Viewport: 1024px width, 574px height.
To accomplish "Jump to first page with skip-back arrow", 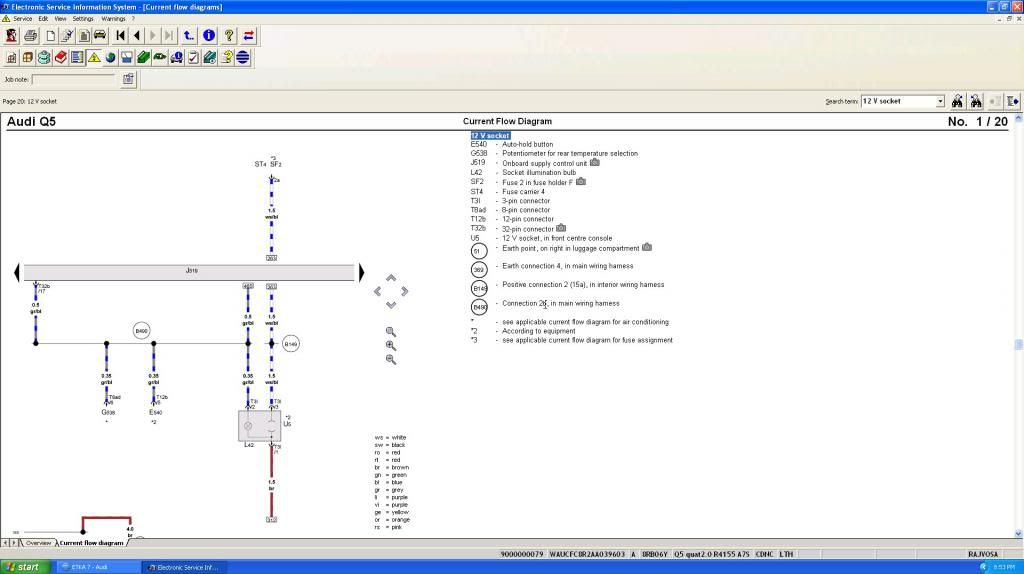I will pos(120,36).
